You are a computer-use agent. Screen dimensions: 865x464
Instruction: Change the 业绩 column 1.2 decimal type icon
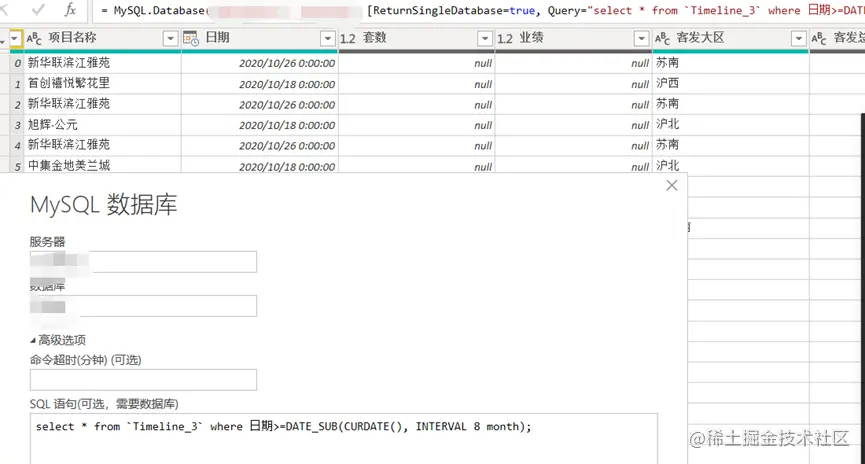(x=505, y=38)
